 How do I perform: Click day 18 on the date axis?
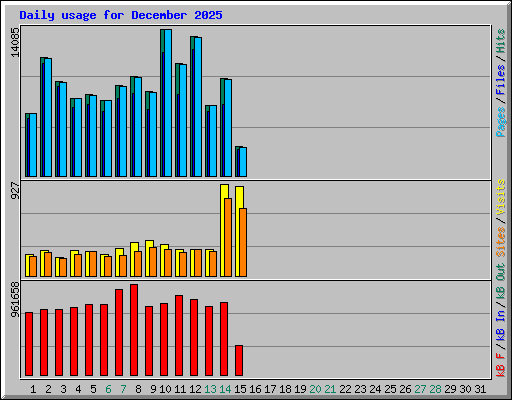tap(285, 389)
